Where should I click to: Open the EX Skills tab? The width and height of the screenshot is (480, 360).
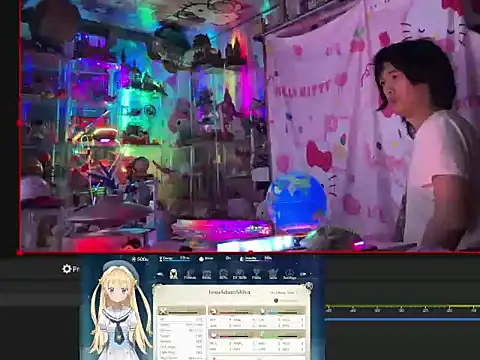click(239, 274)
